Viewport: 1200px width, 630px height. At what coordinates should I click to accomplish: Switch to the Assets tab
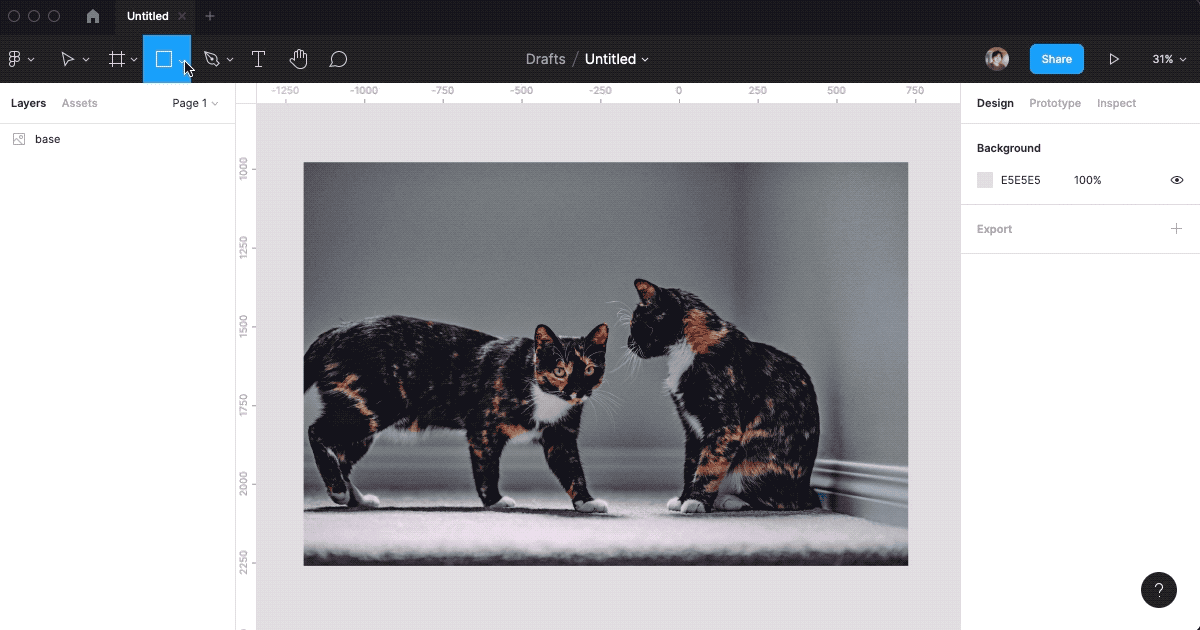point(79,103)
